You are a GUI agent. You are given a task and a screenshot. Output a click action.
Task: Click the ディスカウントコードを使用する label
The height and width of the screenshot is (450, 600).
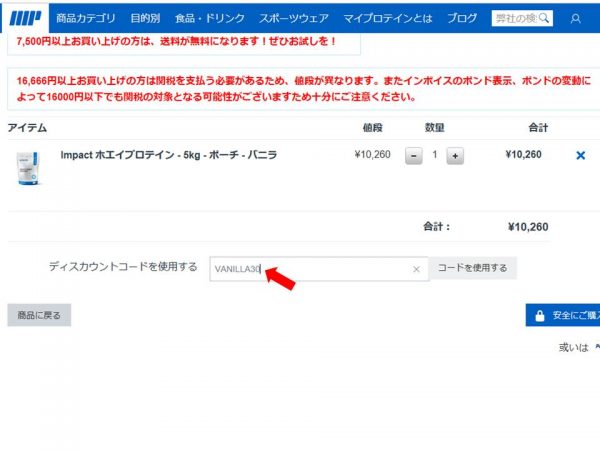[x=123, y=267]
